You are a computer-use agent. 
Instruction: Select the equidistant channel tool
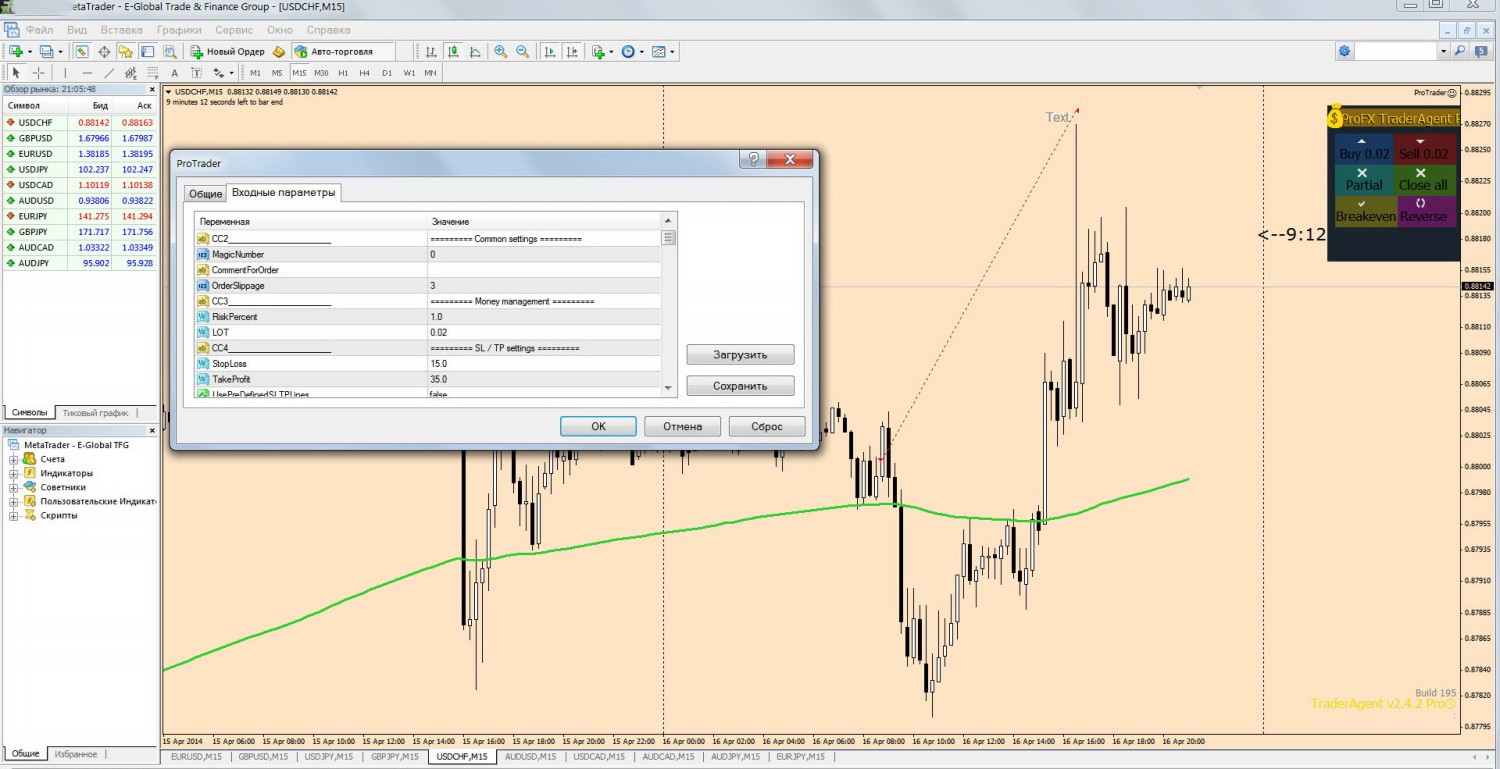click(x=131, y=73)
